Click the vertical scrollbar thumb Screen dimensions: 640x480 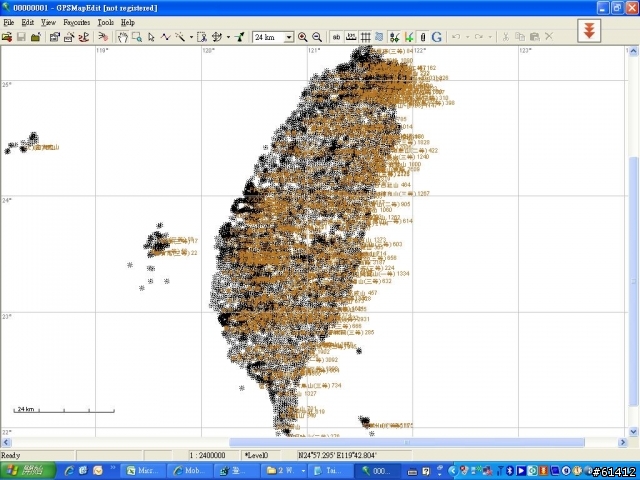[x=632, y=280]
